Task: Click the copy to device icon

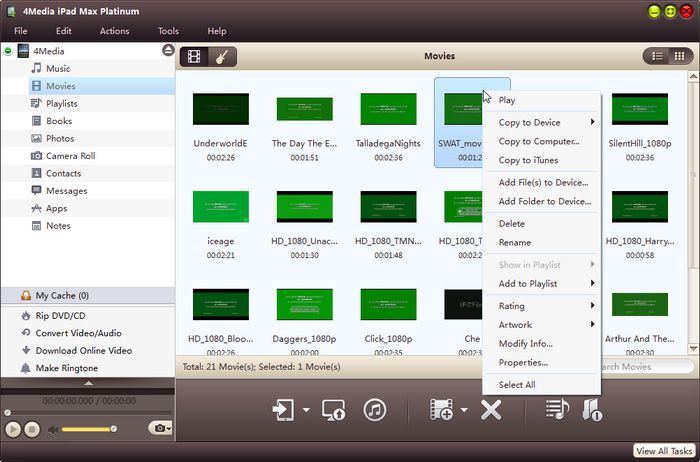Action: click(x=283, y=409)
